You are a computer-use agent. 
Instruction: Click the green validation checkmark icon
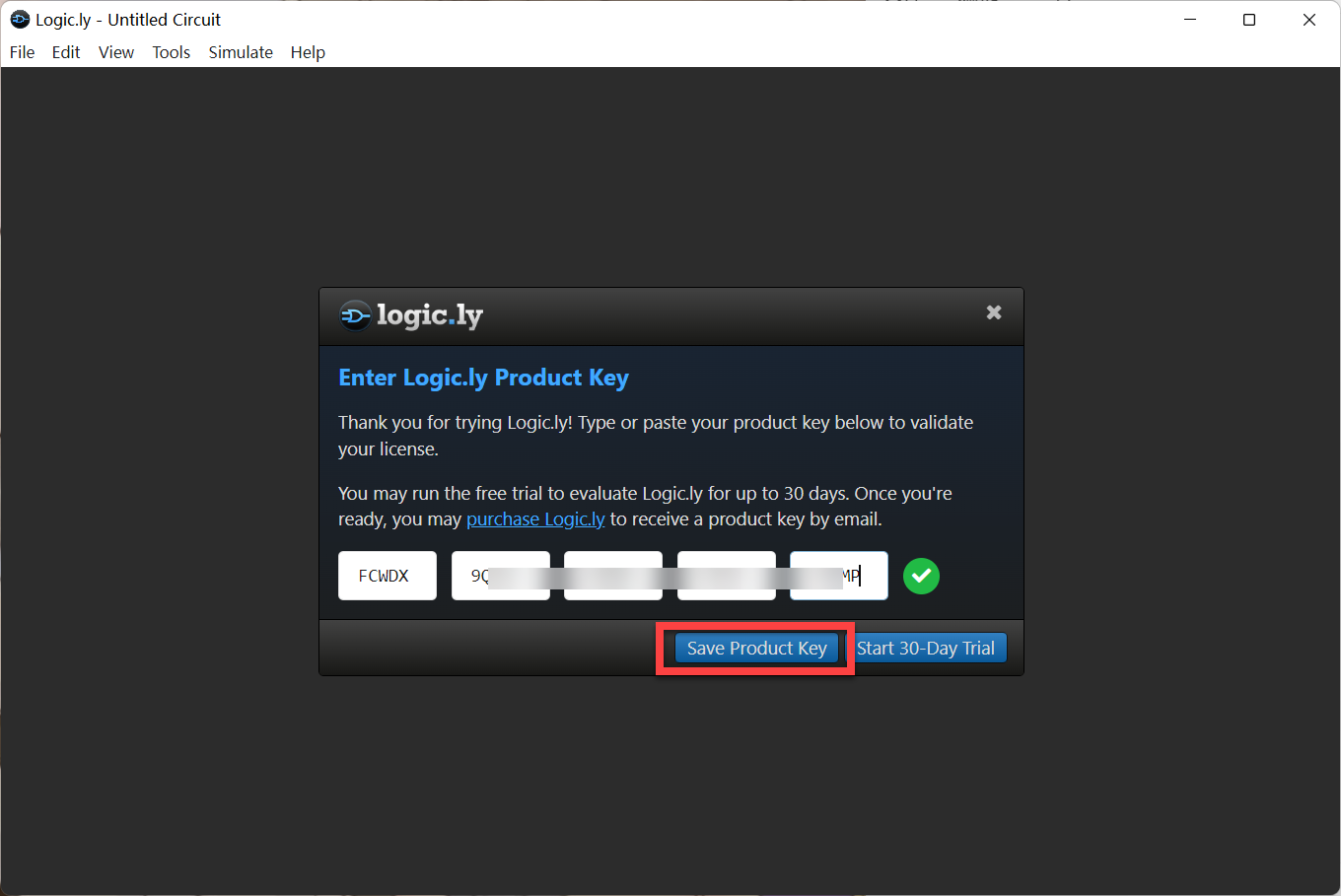(921, 576)
